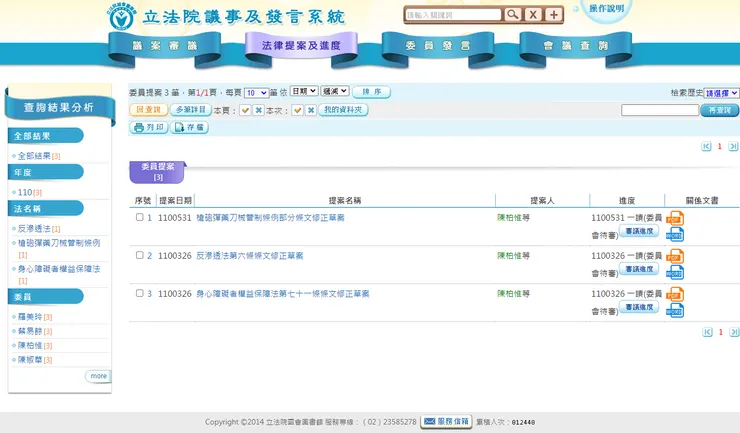Image resolution: width=740 pixels, height=433 pixels.
Task: Click the 再查詢 refine search button
Action: point(720,110)
